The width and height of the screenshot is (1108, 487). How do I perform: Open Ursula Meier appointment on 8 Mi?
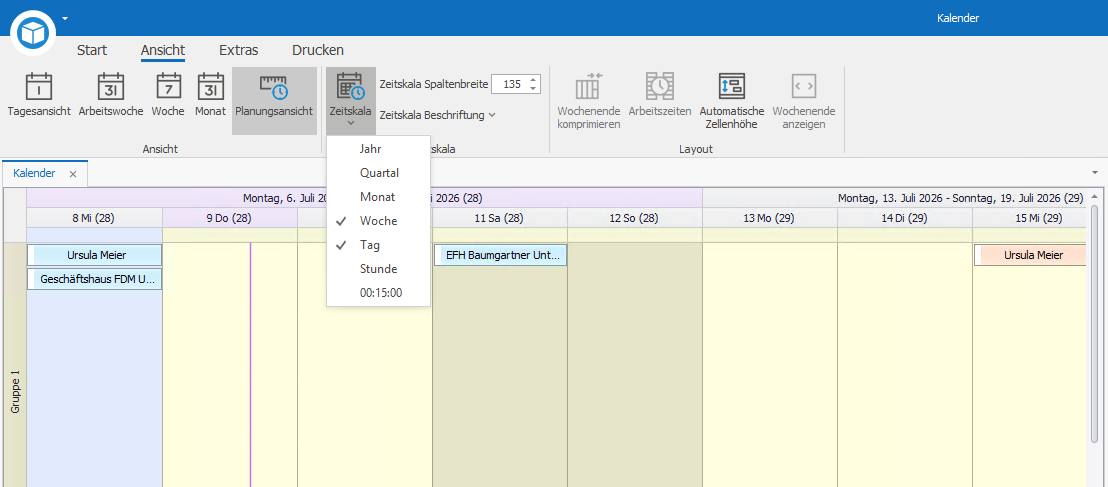(95, 254)
